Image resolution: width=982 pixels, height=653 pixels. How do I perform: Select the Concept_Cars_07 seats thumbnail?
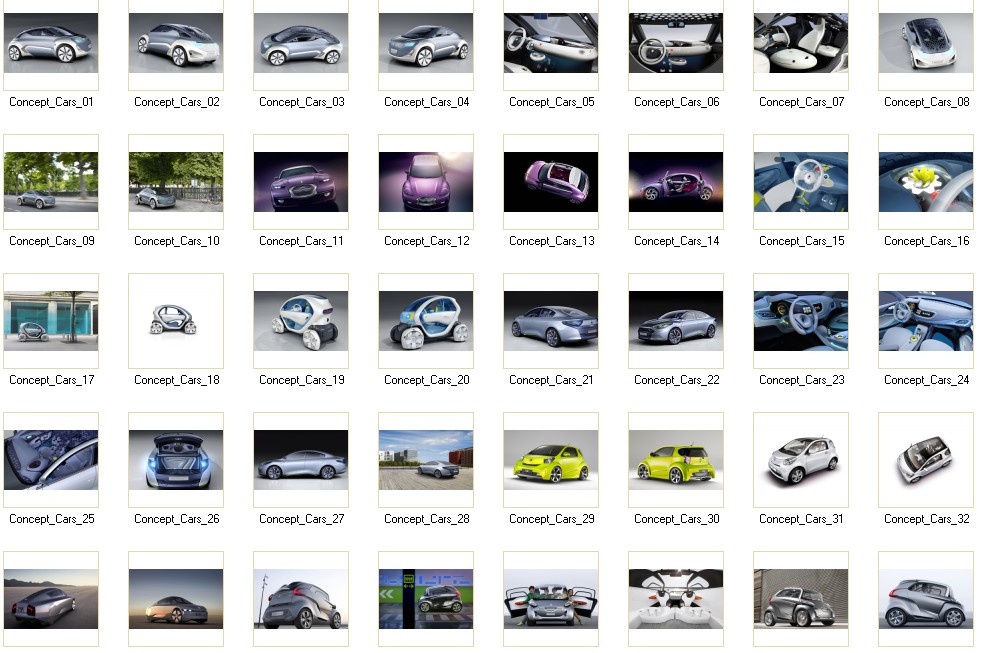coord(801,43)
